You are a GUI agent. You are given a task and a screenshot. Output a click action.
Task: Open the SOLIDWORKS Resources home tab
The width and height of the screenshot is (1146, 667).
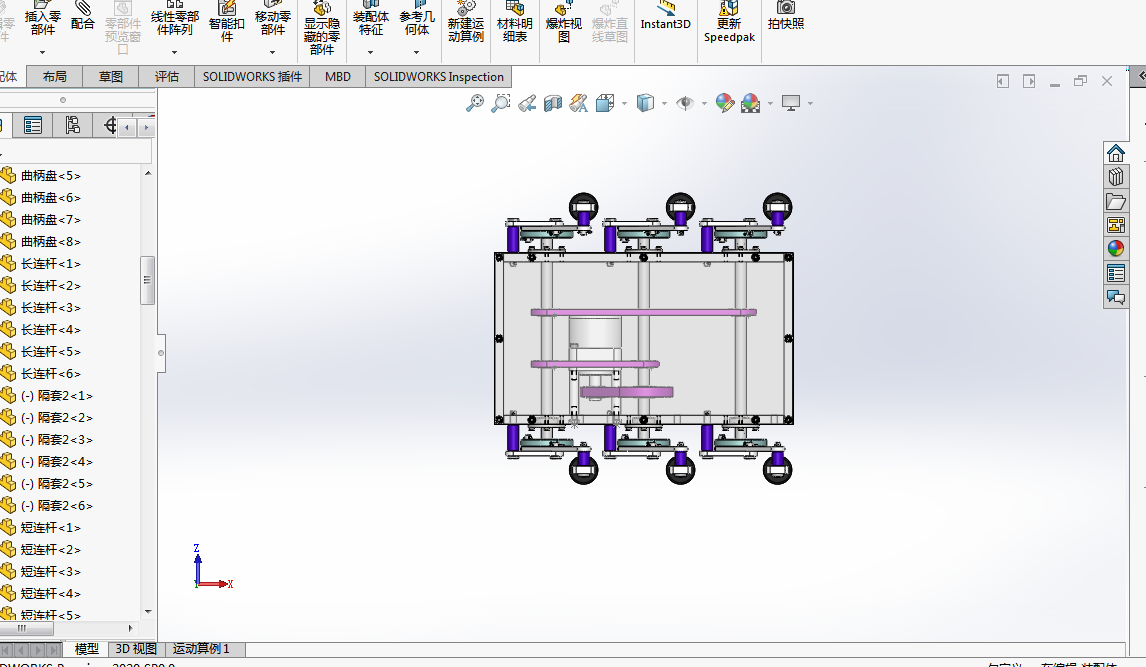[1116, 153]
